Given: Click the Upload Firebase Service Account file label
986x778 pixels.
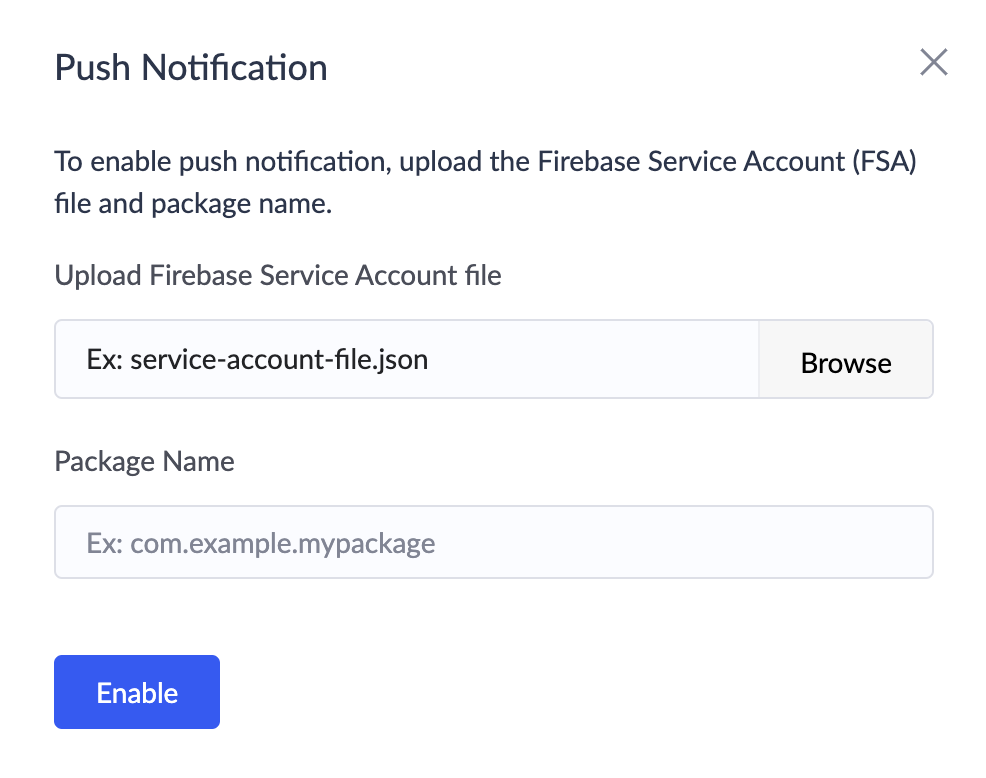Looking at the screenshot, I should pos(278,275).
